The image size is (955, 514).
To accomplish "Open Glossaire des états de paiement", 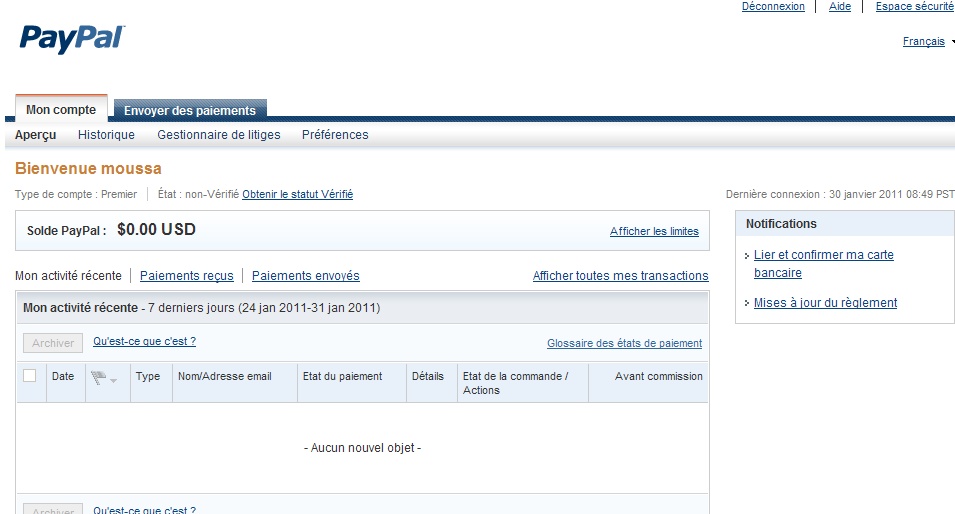I will point(624,343).
